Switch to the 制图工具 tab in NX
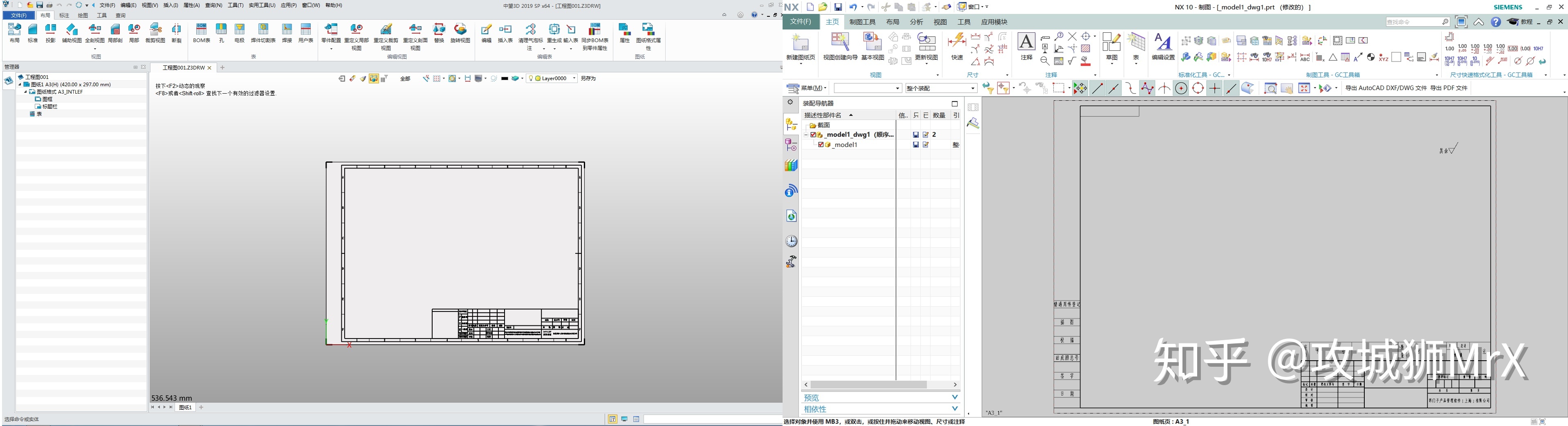Screen dimensions: 1568x426 (863, 22)
